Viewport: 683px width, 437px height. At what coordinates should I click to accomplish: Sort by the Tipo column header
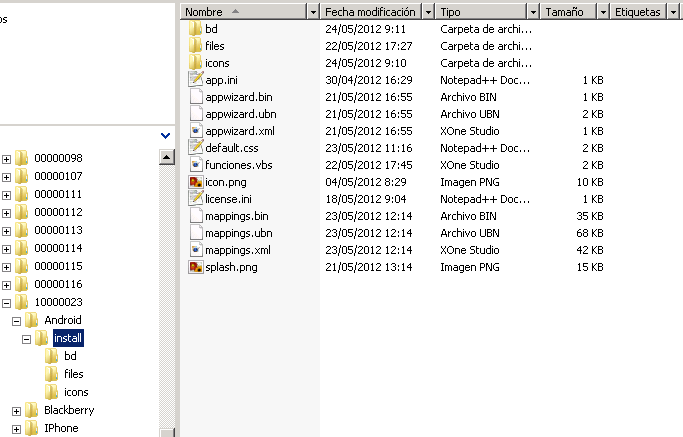[481, 12]
